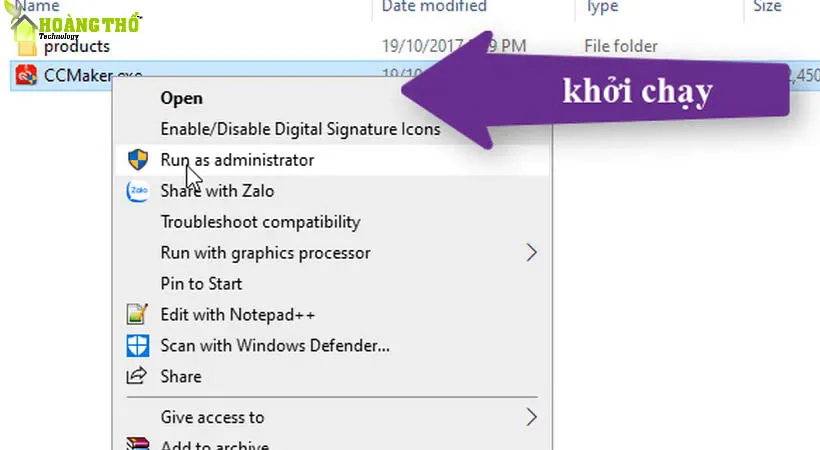Select Scan with Windows Defender
The height and width of the screenshot is (450, 820).
click(275, 345)
